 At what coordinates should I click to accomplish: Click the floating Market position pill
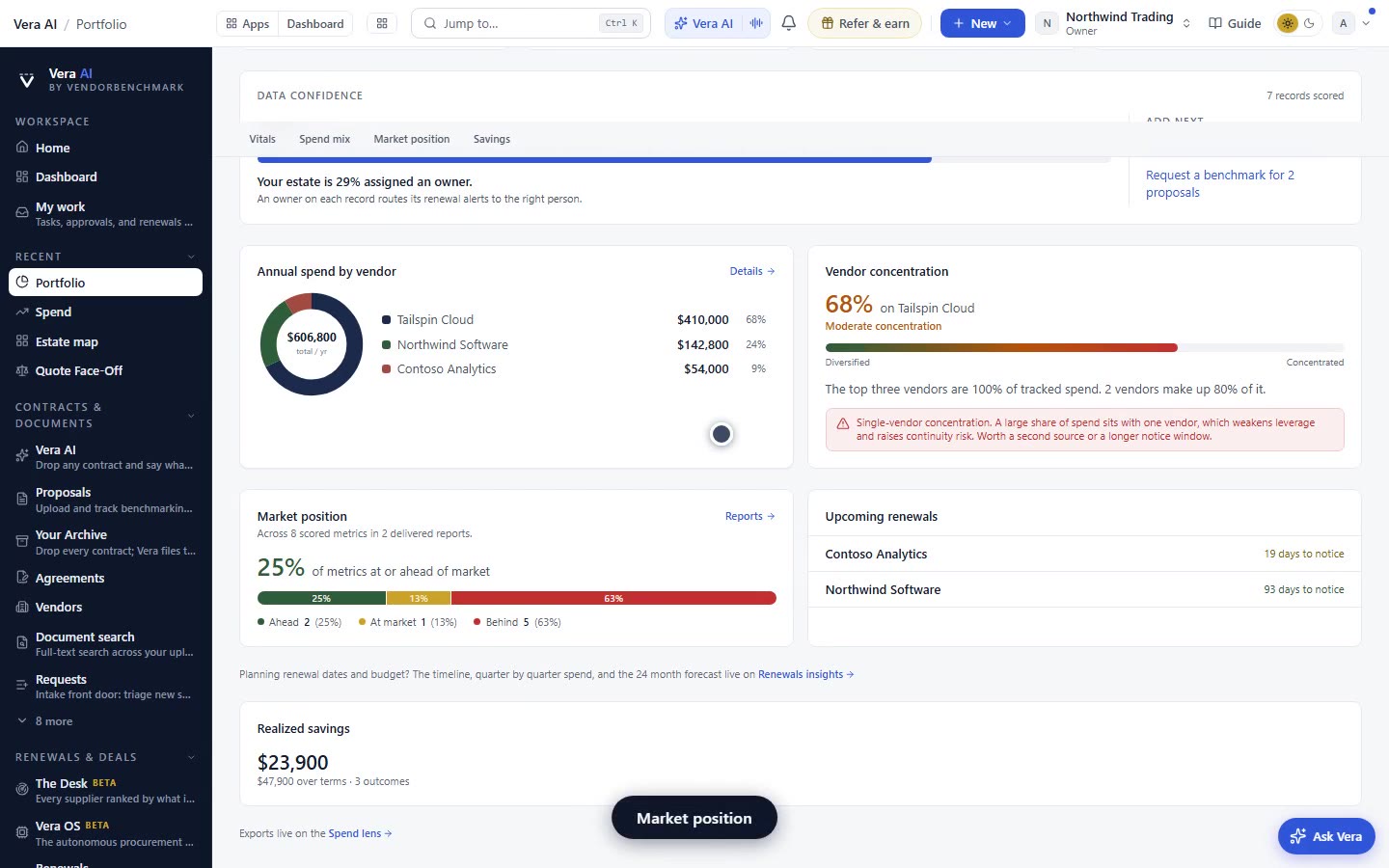[x=694, y=818]
